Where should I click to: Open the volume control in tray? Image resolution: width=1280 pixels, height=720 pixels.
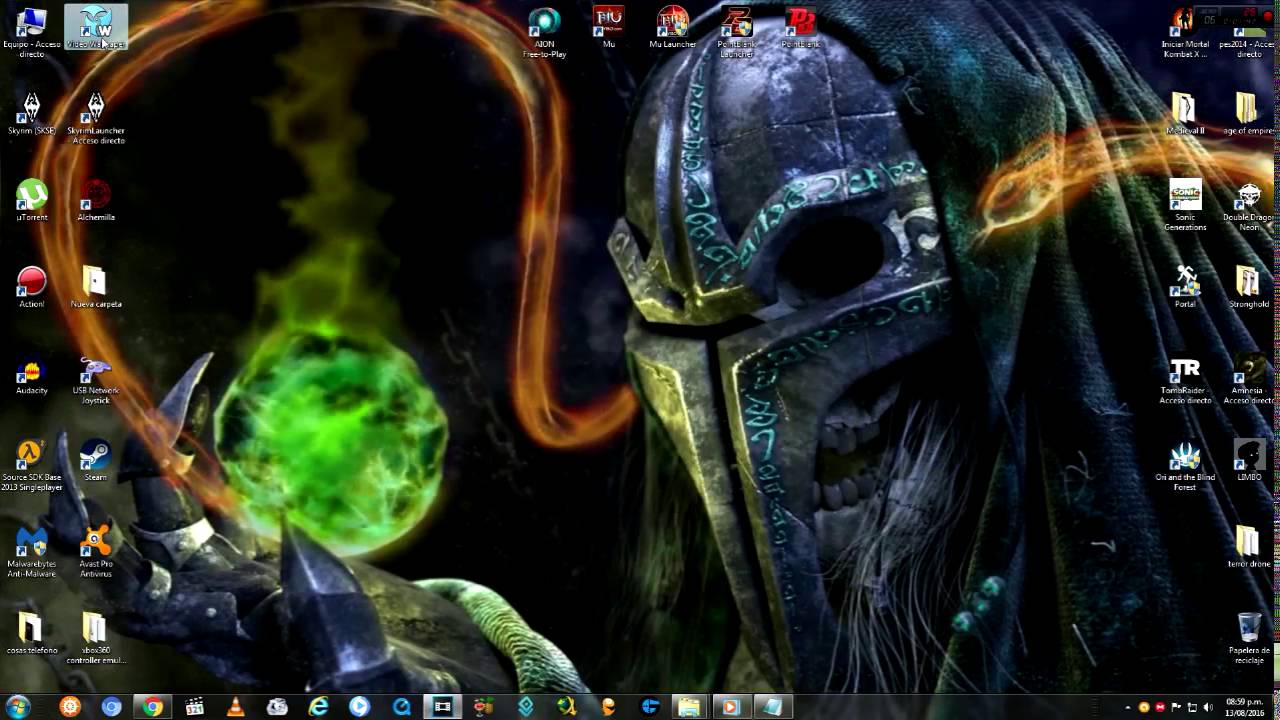1208,708
